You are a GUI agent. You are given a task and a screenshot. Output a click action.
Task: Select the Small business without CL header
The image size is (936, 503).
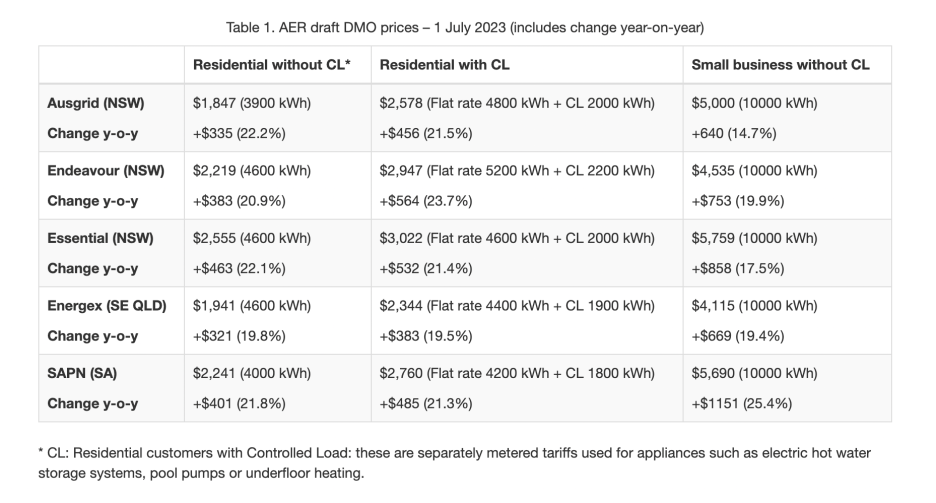click(780, 65)
